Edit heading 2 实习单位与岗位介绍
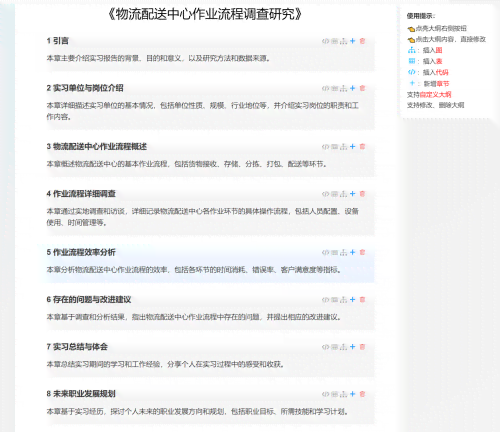The image size is (500, 432). 85,88
